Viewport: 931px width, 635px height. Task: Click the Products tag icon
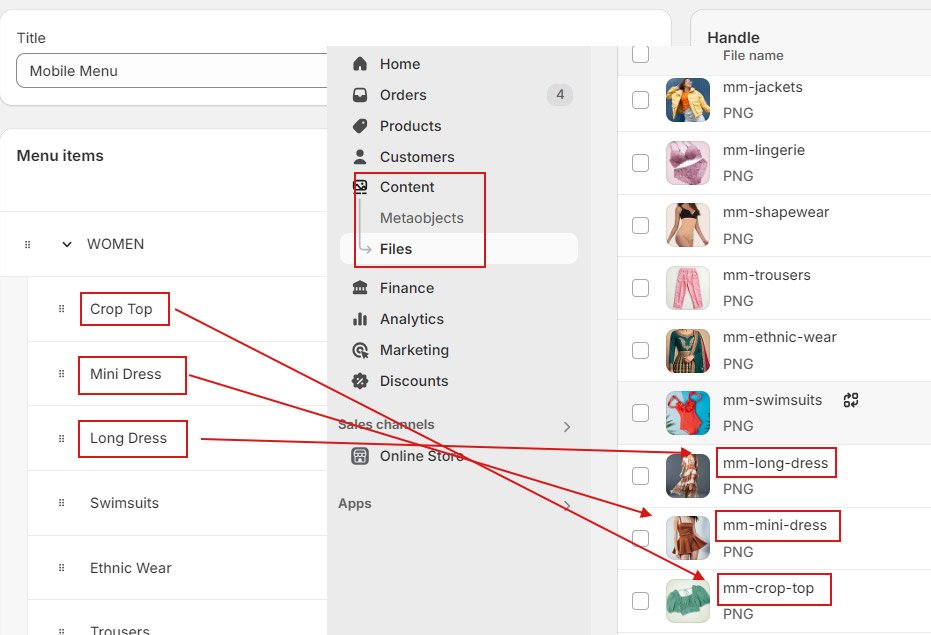point(360,126)
